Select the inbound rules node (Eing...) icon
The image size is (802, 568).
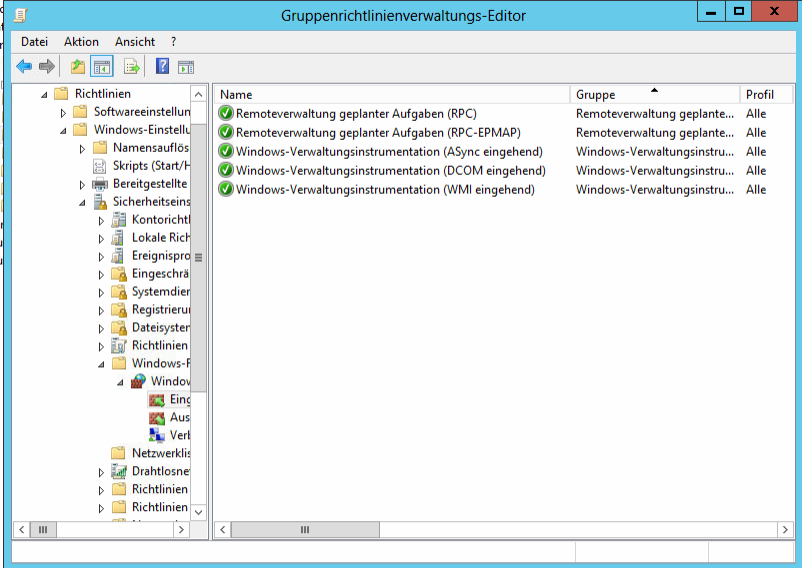(157, 399)
